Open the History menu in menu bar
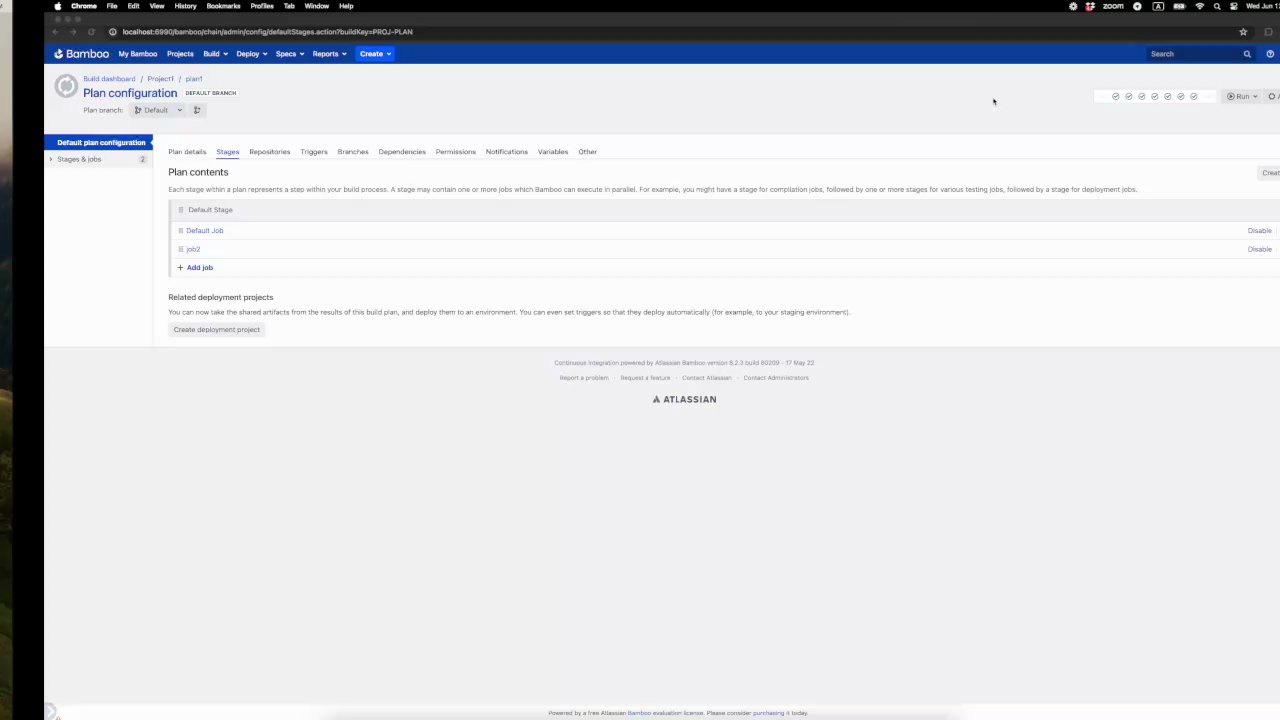 185,6
